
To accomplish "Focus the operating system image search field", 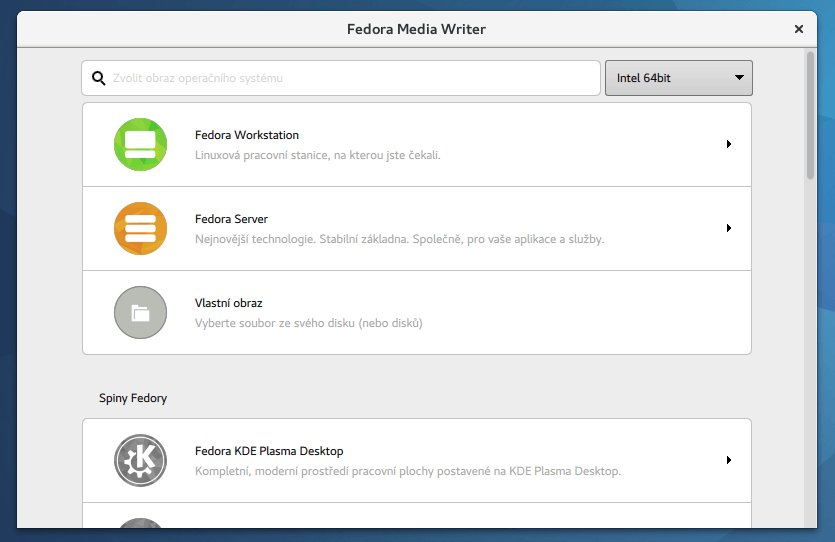I will [x=350, y=78].
